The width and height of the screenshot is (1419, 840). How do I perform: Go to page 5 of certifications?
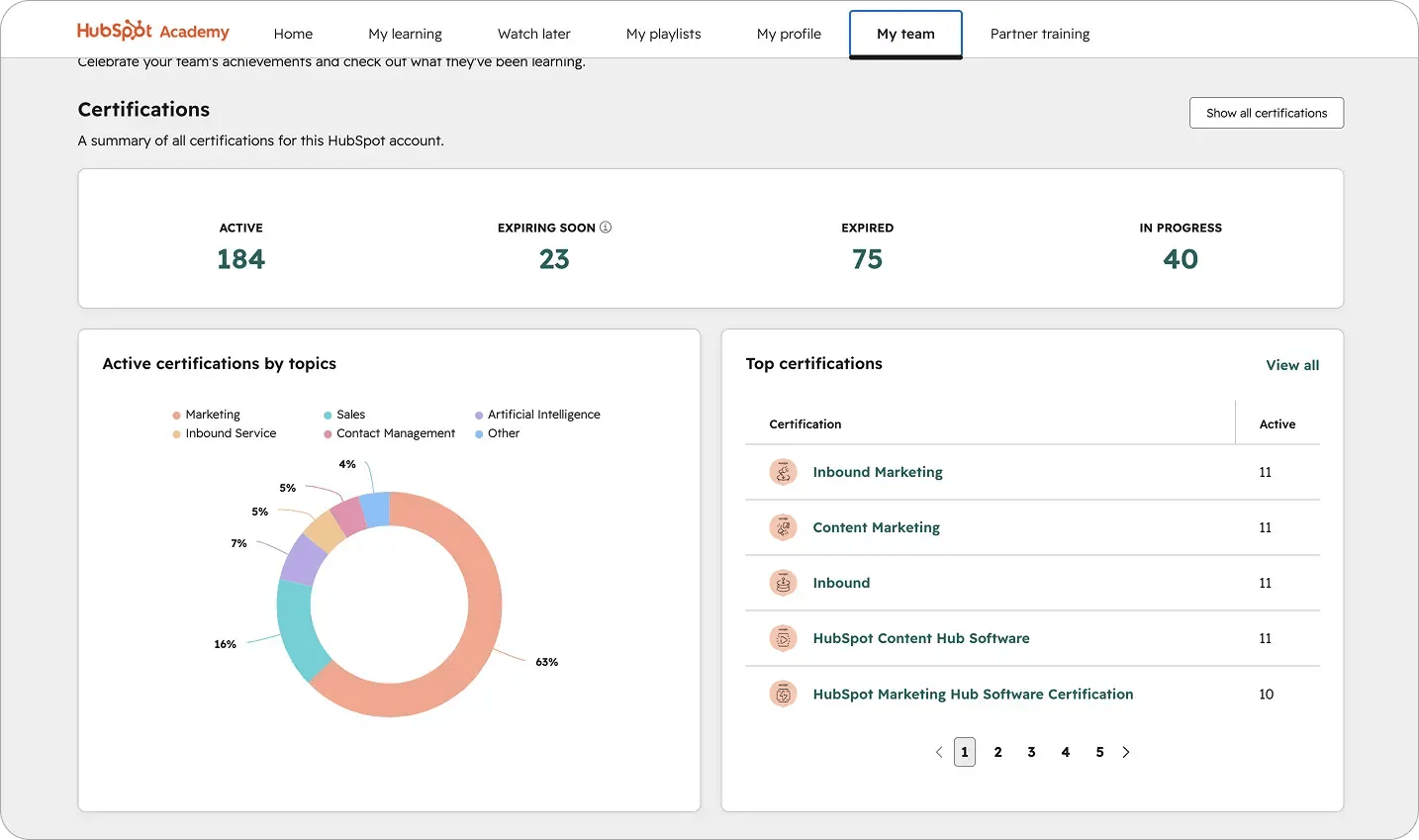coord(1099,752)
